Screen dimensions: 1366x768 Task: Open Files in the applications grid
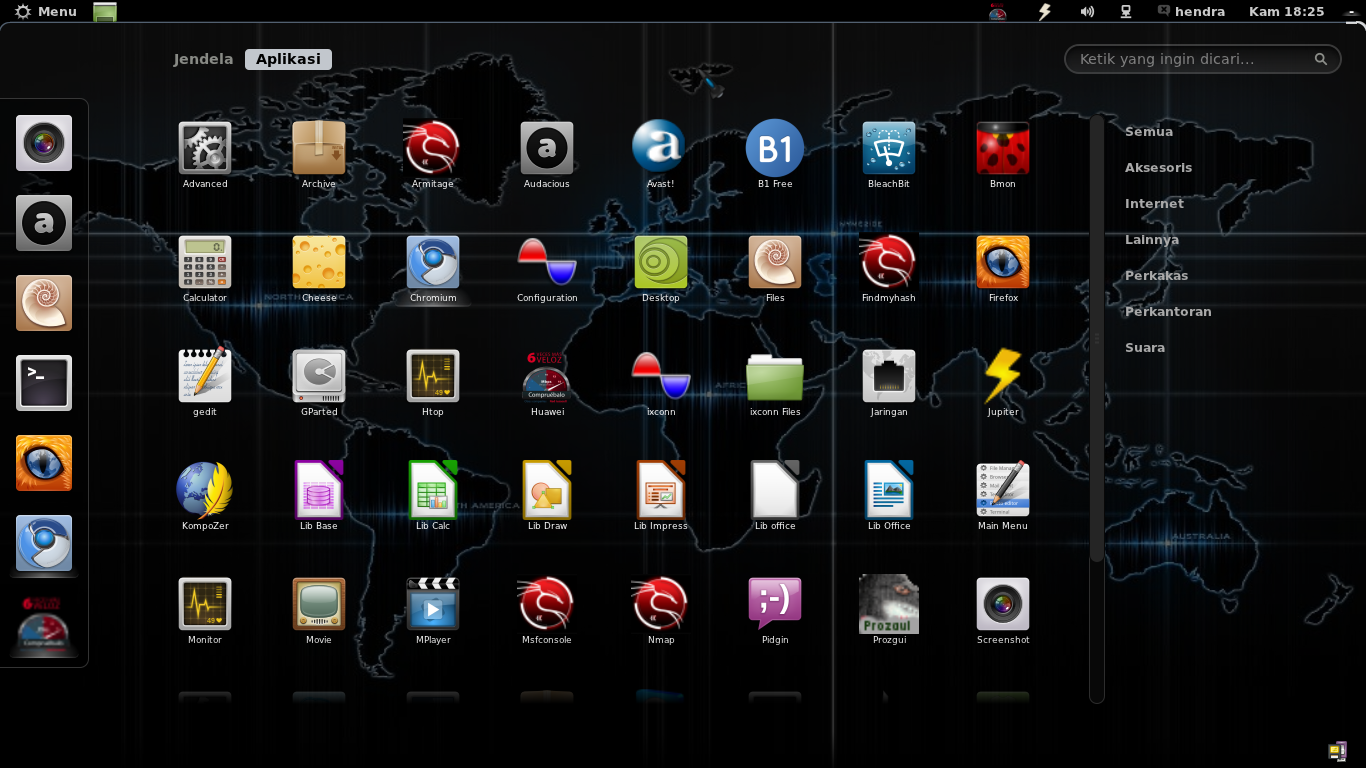pyautogui.click(x=775, y=262)
